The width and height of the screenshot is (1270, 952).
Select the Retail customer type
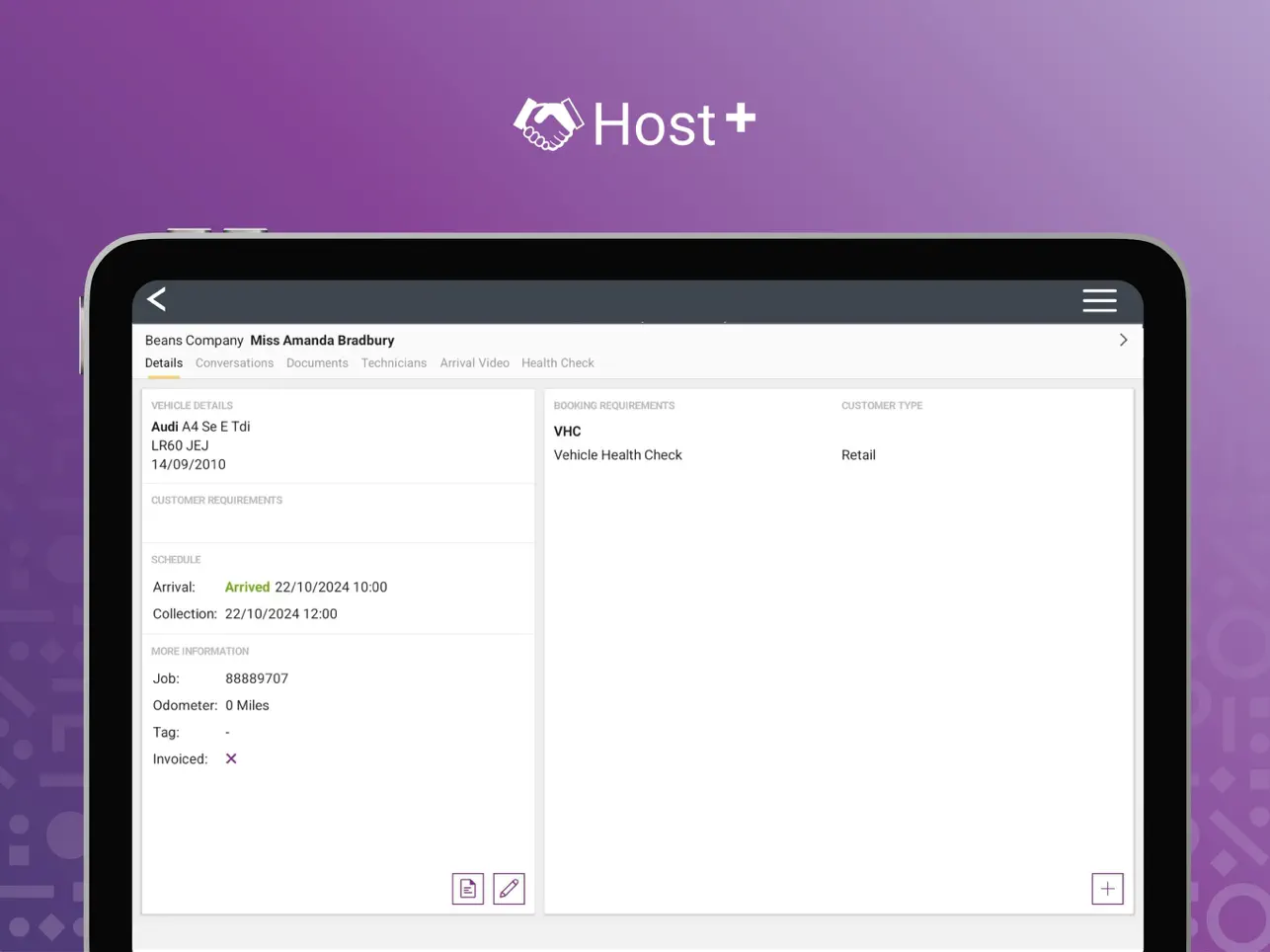coord(858,455)
